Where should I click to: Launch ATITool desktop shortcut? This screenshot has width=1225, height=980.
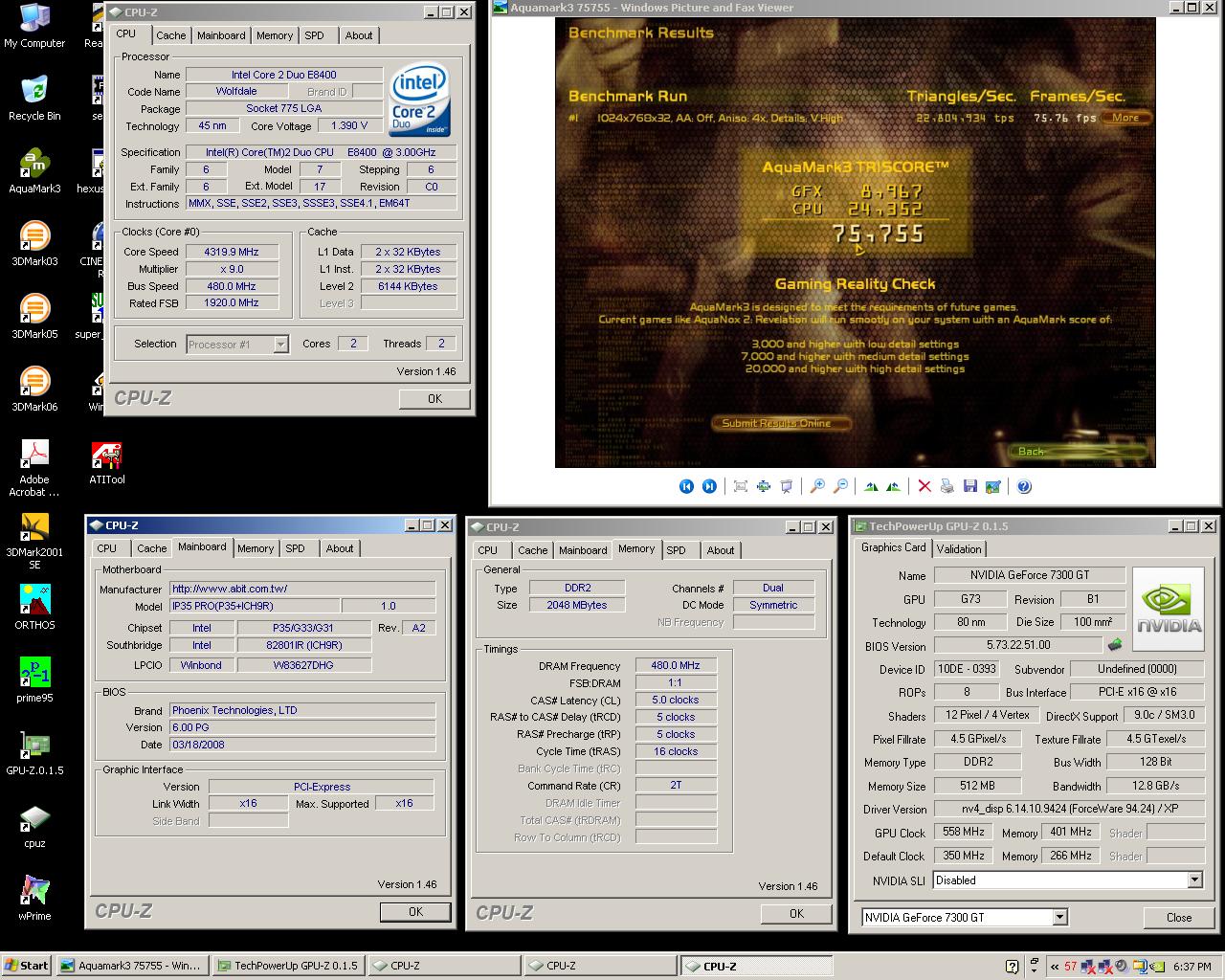[x=106, y=462]
